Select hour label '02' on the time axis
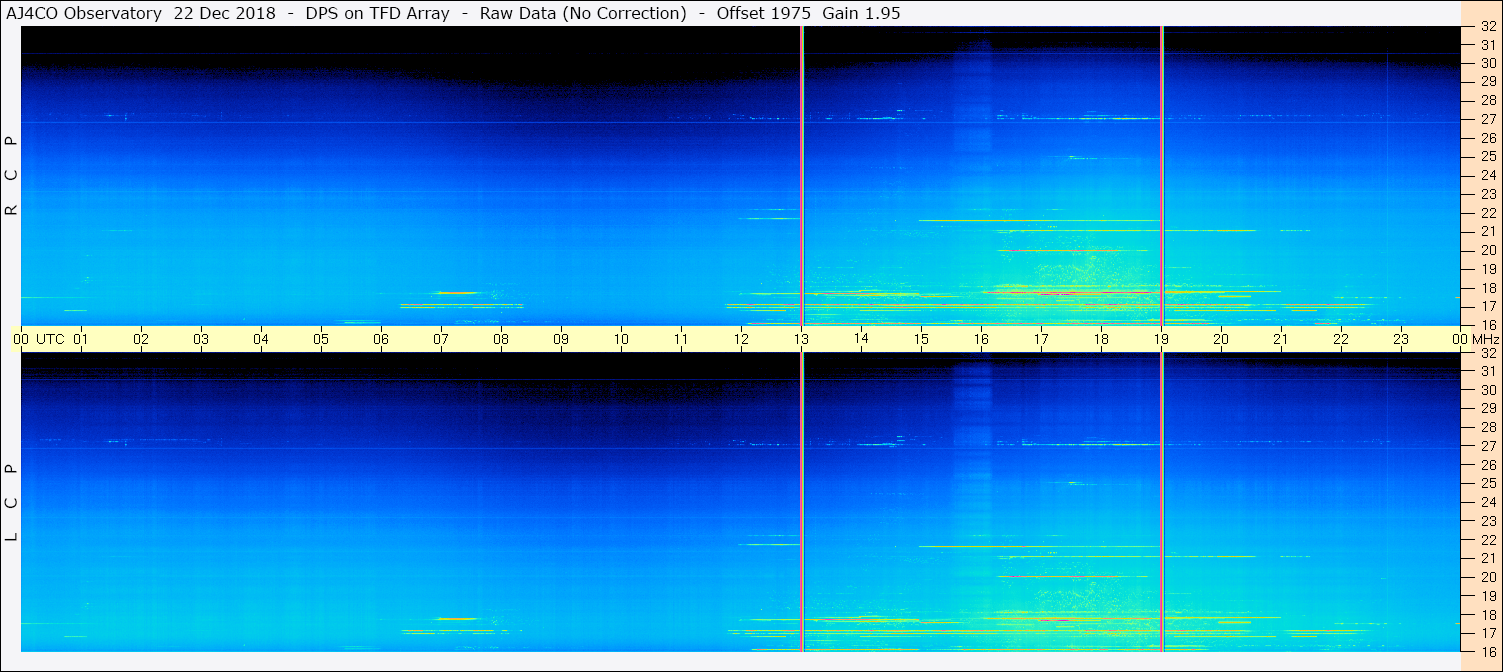Viewport: 1503px width, 672px height. [141, 339]
